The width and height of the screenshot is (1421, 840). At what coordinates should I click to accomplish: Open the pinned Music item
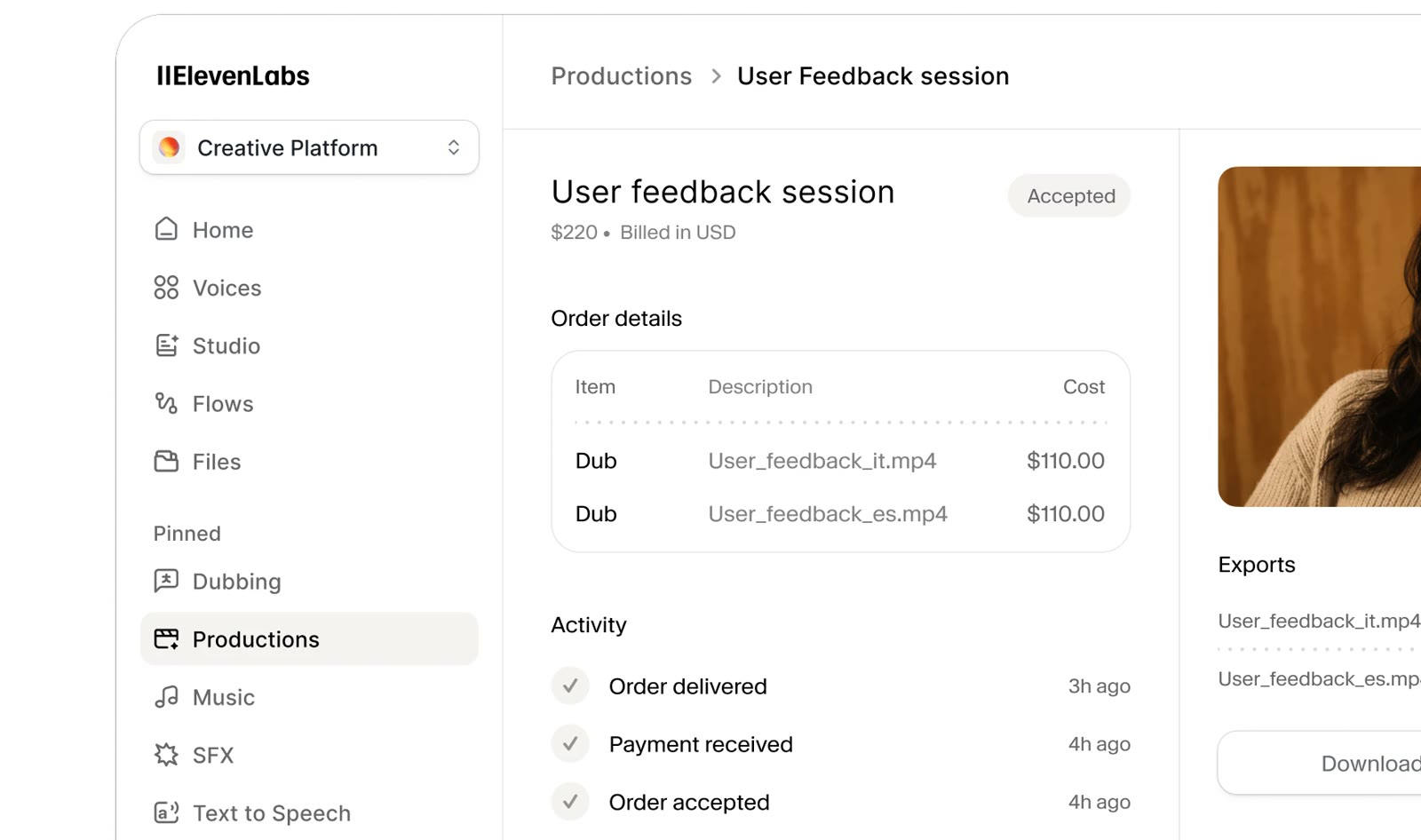point(309,697)
